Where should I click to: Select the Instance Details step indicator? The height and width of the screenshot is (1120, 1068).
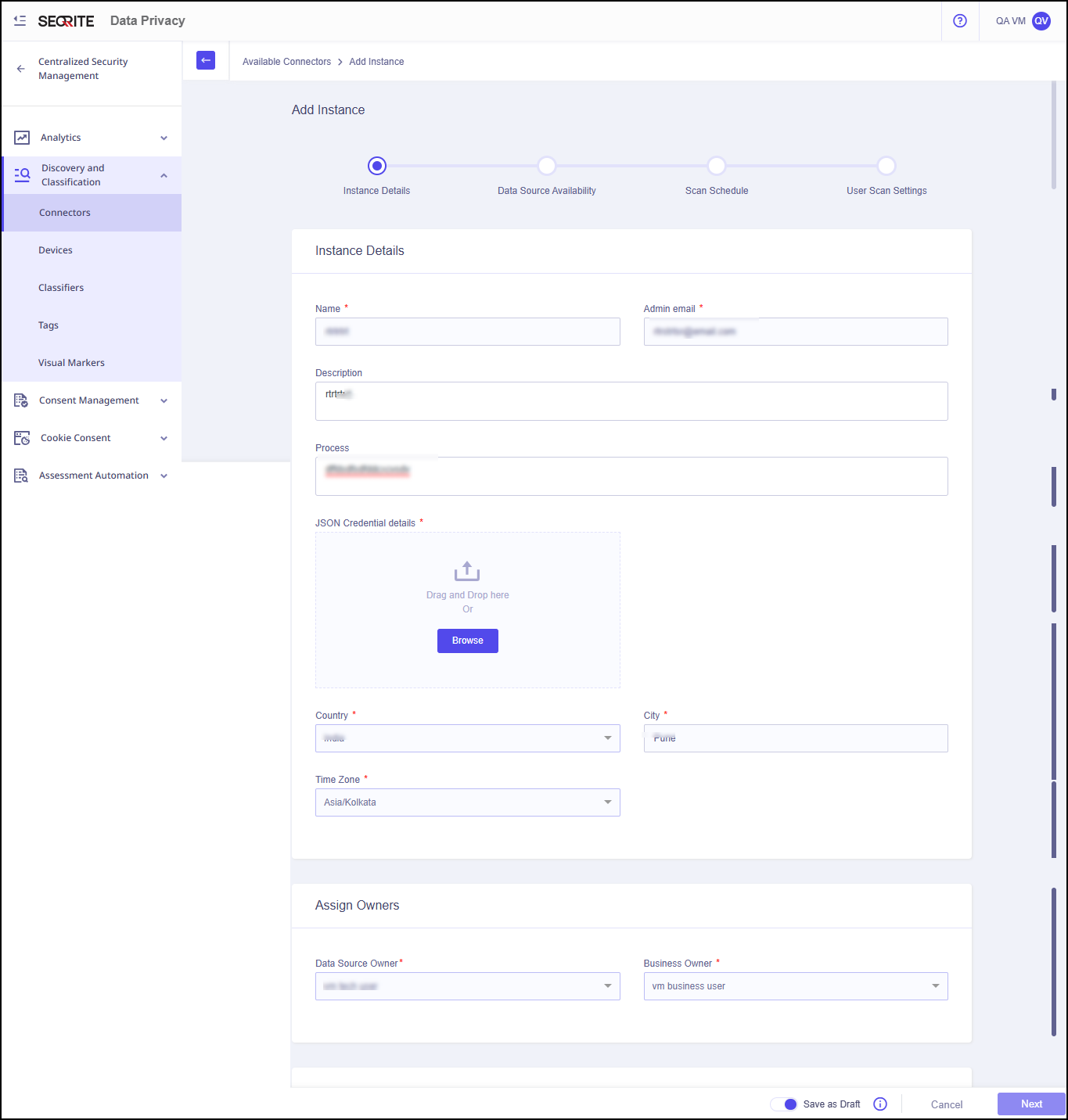tap(377, 166)
